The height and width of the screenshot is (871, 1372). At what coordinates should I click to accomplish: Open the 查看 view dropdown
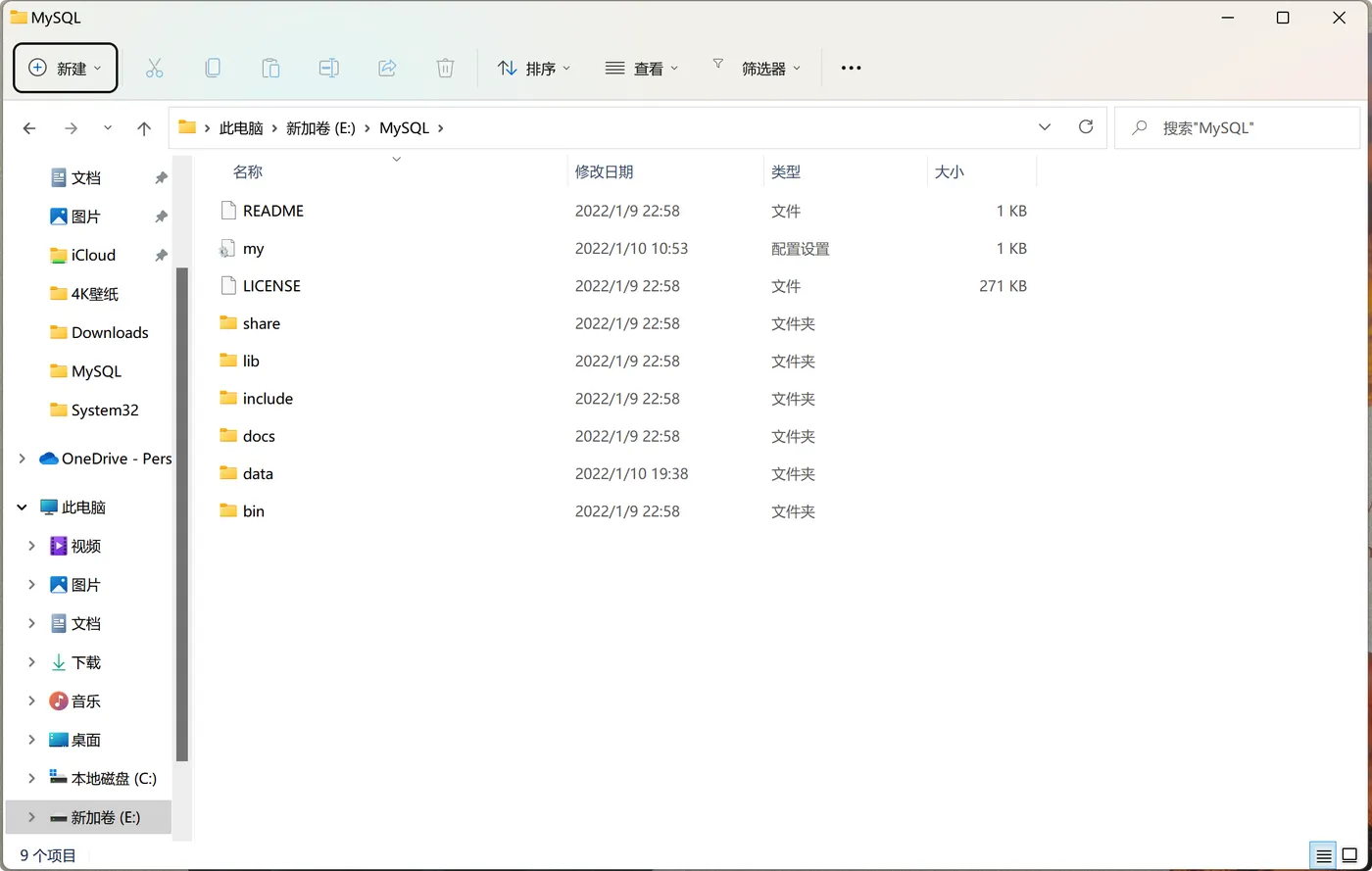point(642,68)
